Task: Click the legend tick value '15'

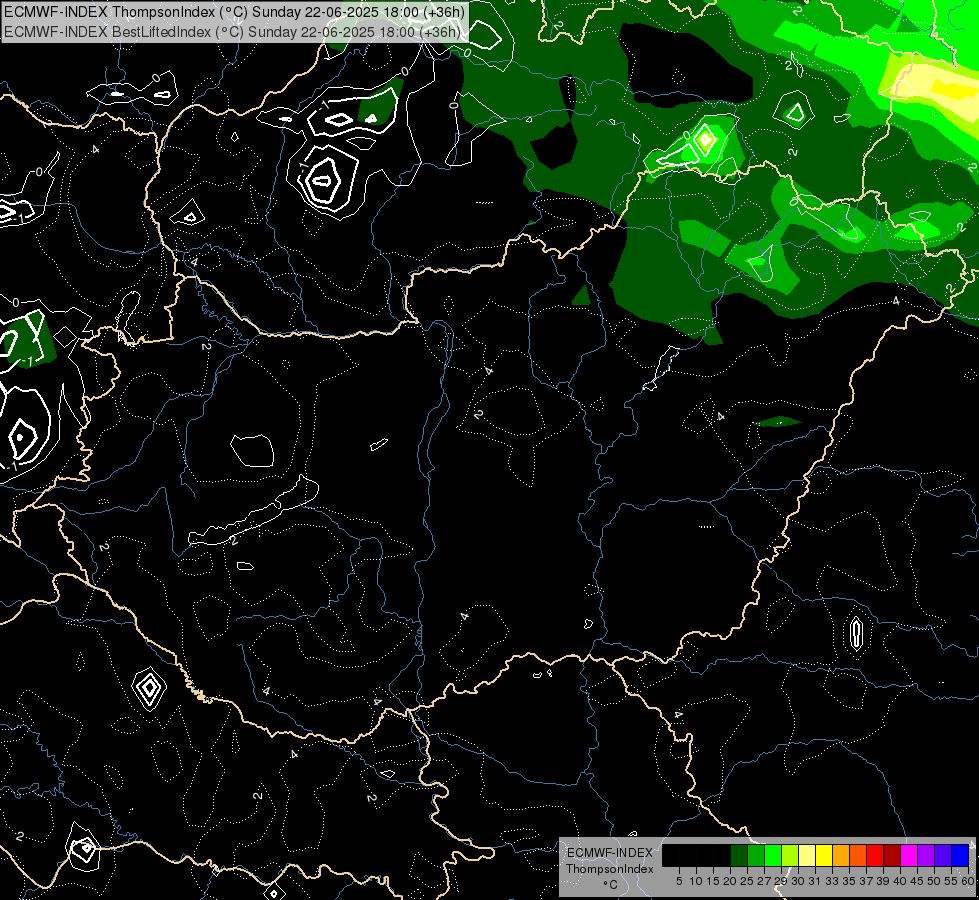Action: click(x=713, y=881)
